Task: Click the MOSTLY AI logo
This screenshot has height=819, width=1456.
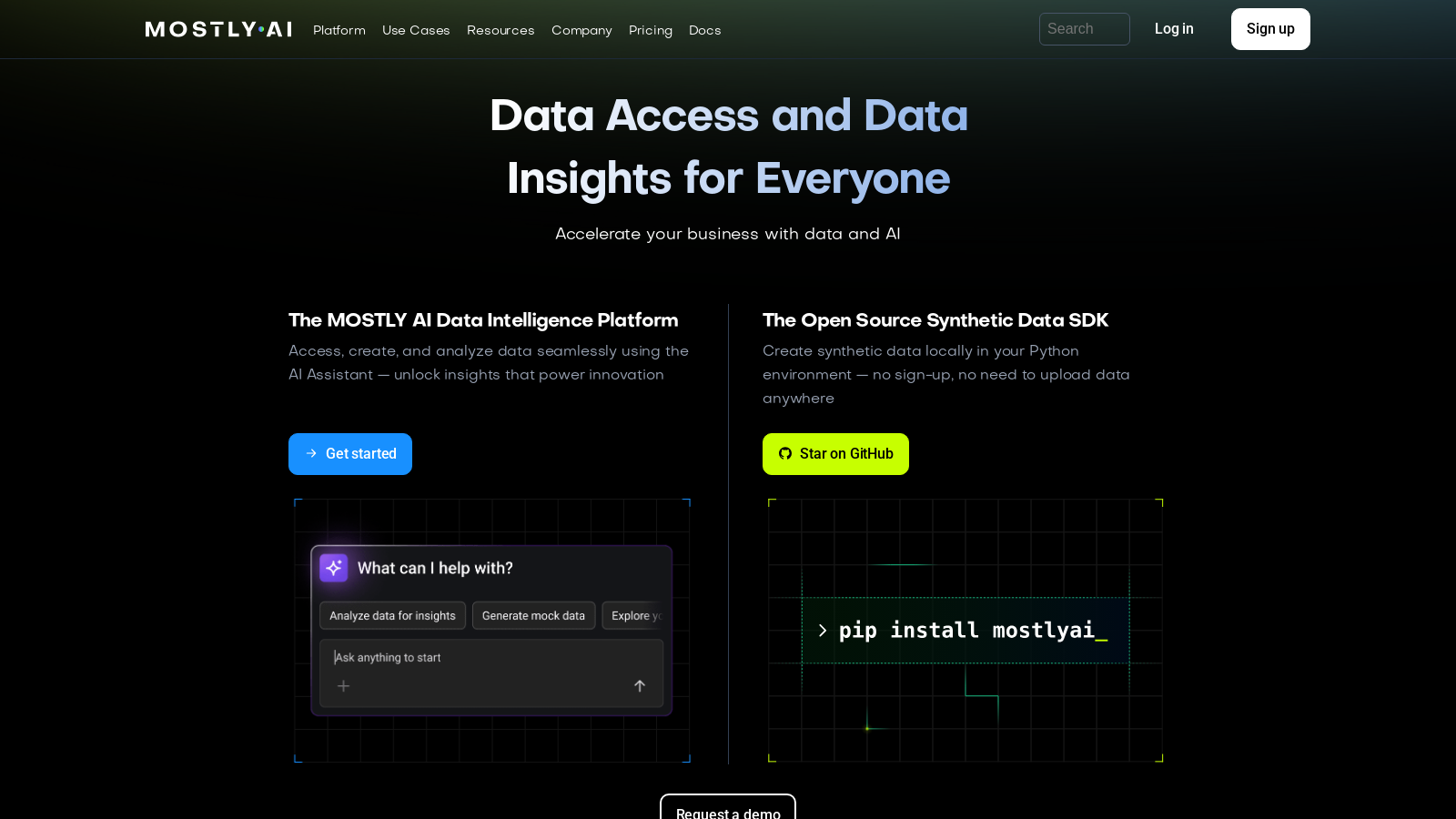Action: click(217, 28)
